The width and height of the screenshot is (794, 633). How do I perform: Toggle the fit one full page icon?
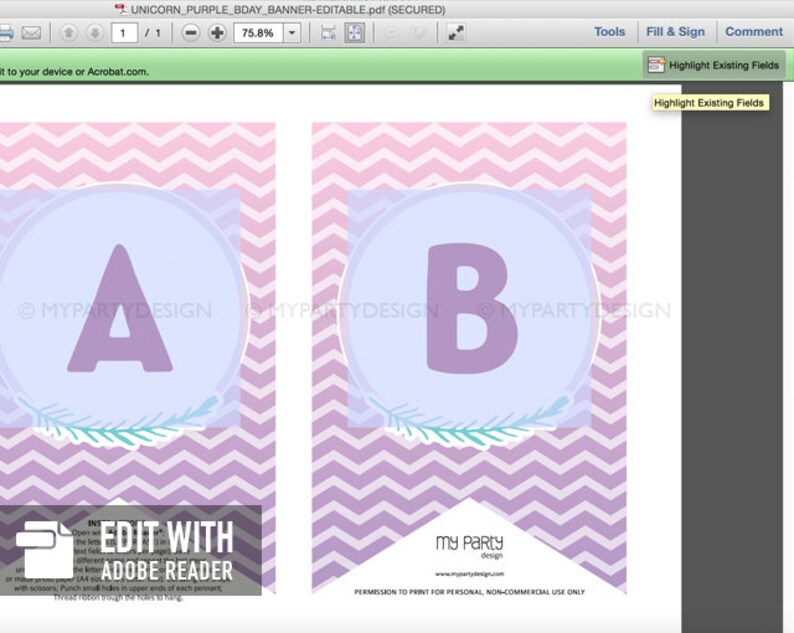click(x=354, y=33)
